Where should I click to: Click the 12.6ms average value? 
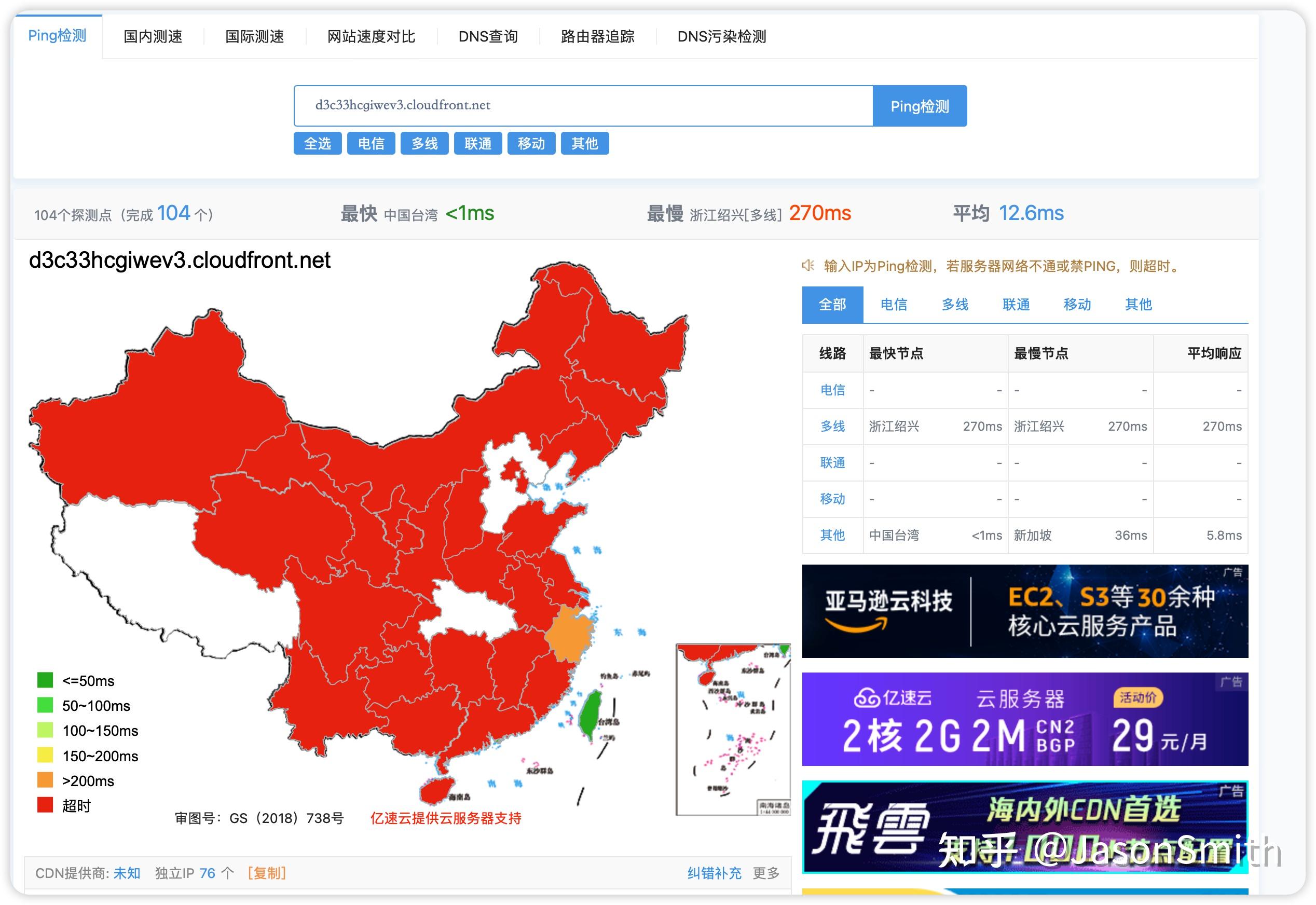click(x=1031, y=214)
